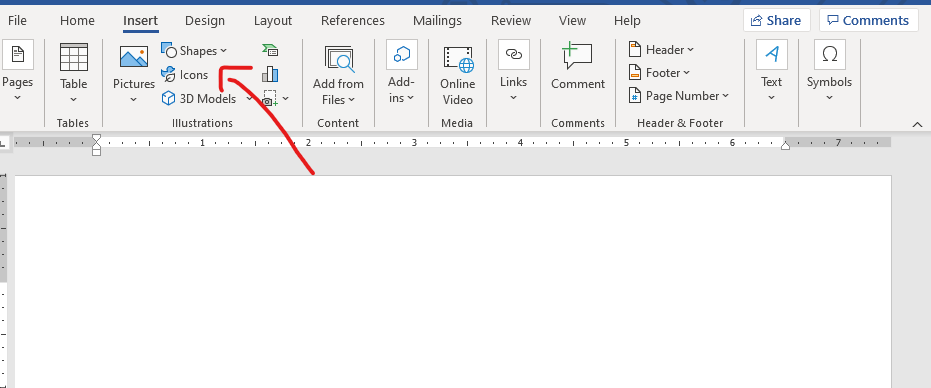Click the Pages icon

18,55
